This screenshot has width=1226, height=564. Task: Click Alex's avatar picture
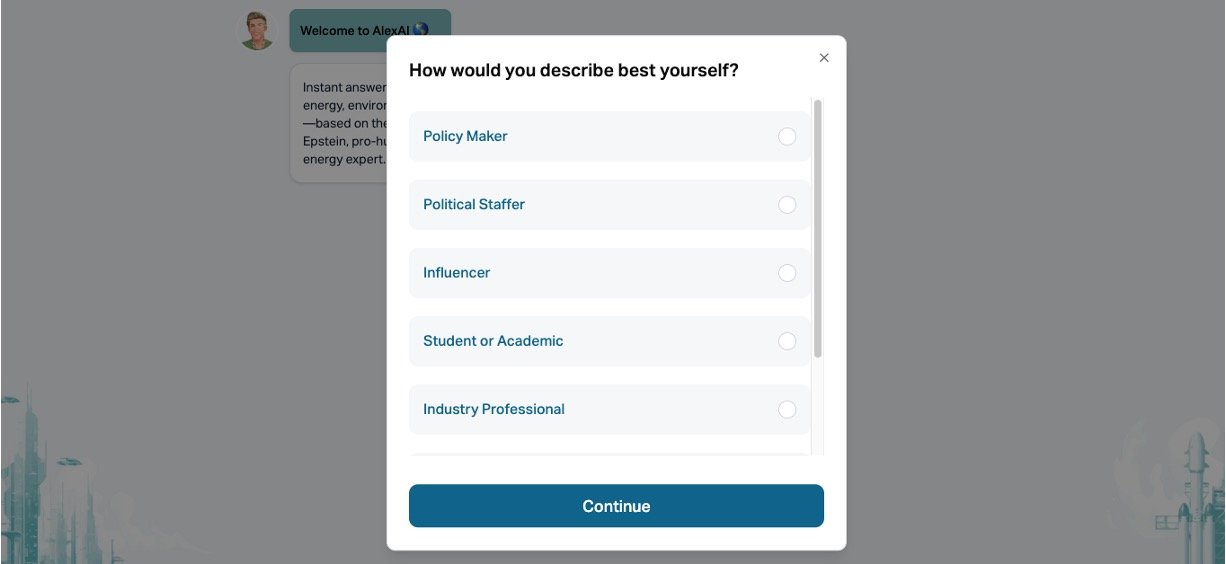[258, 31]
